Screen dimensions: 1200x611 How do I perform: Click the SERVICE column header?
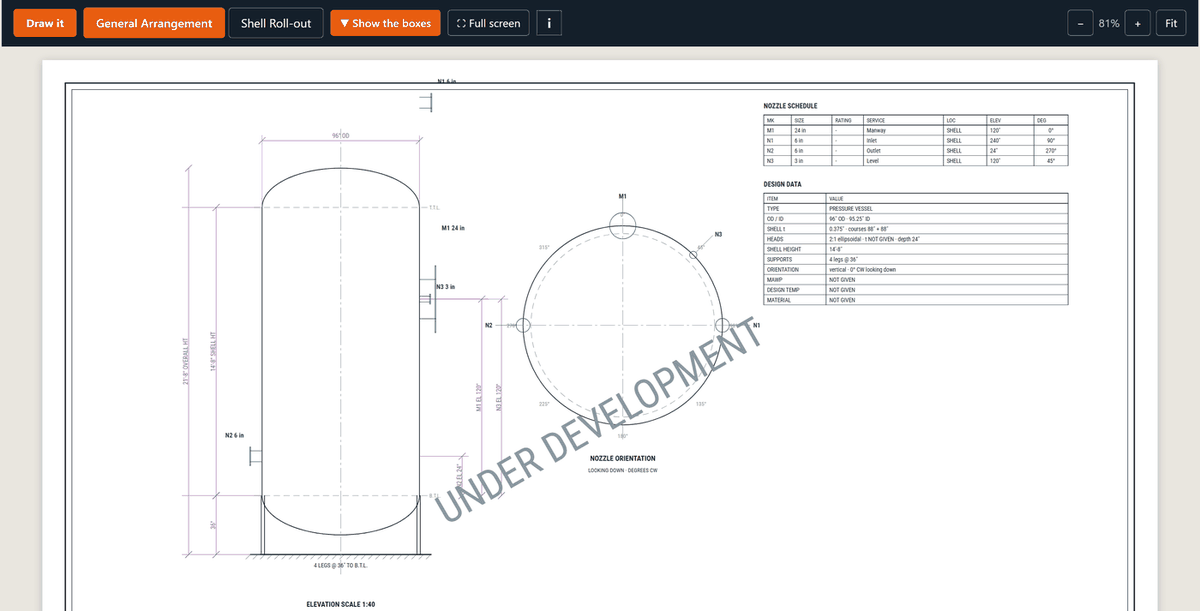pos(903,120)
